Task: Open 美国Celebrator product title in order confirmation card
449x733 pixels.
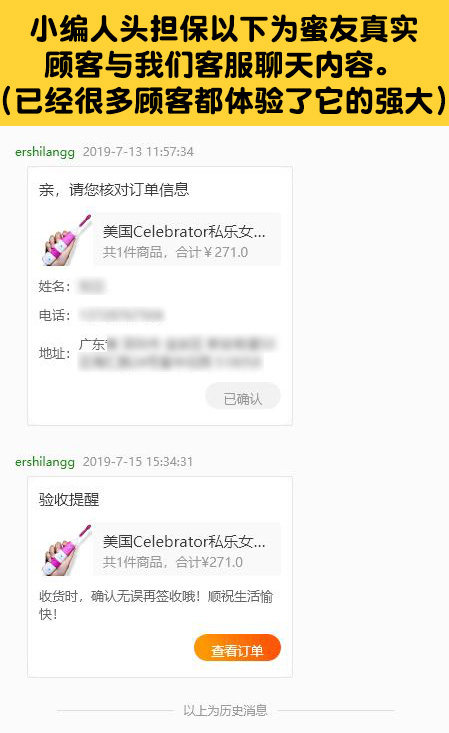Action: (184, 231)
